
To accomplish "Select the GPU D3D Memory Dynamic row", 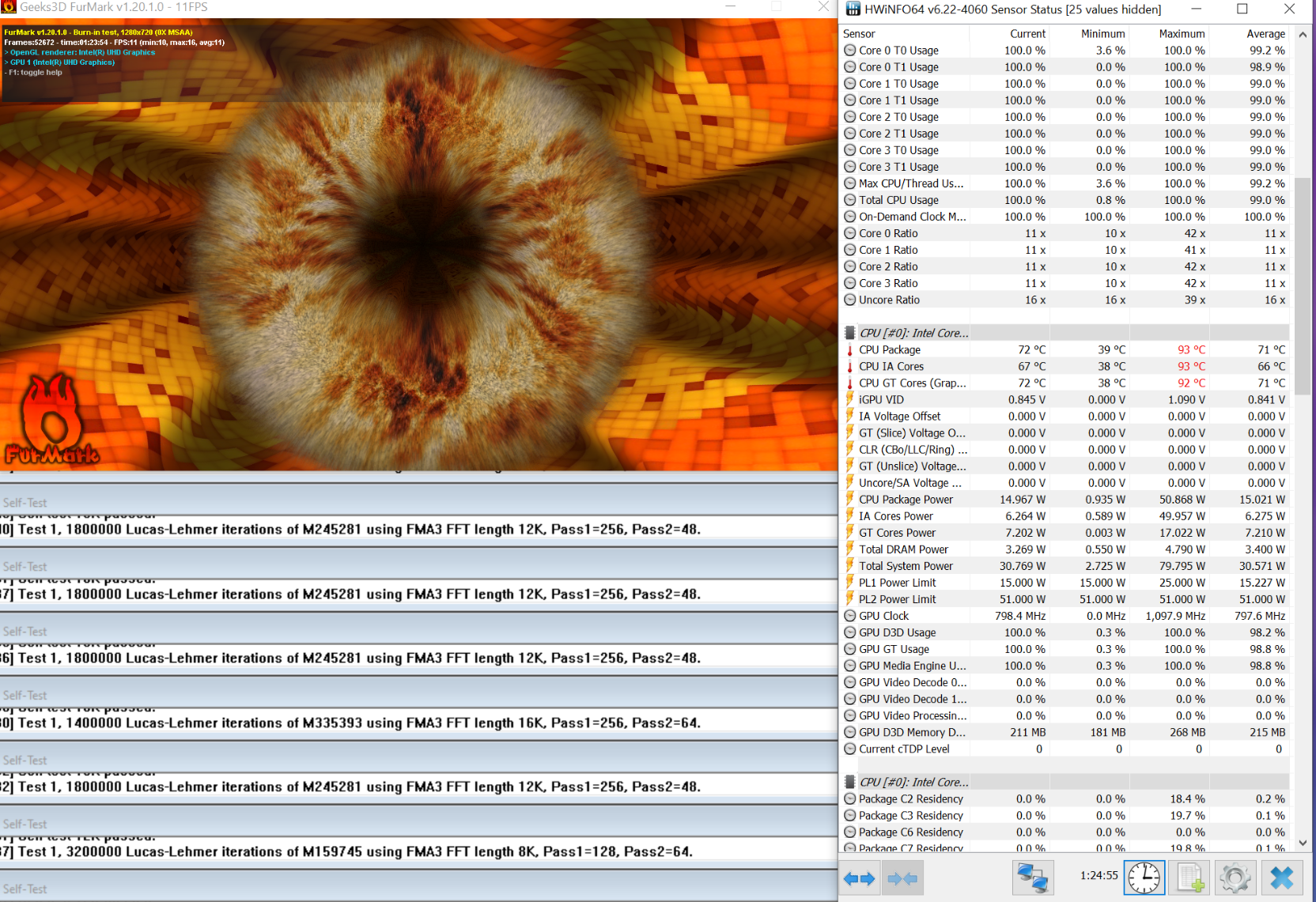I will click(x=1065, y=732).
